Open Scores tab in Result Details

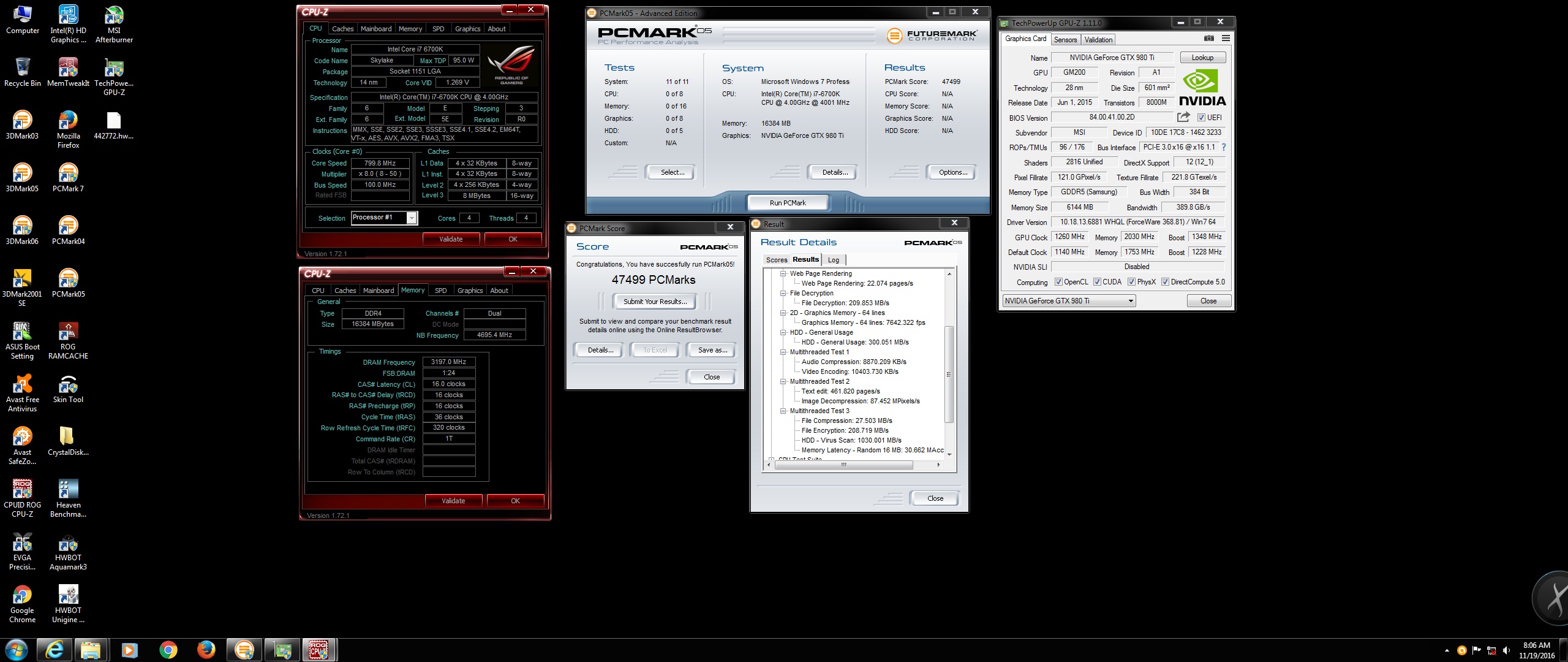coord(777,260)
